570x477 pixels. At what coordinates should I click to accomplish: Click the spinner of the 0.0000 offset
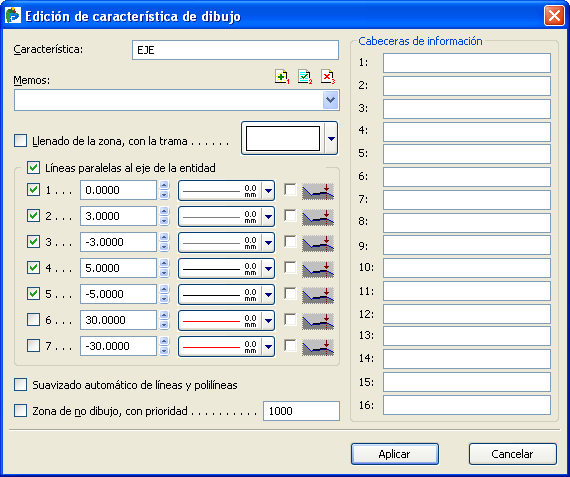point(164,190)
